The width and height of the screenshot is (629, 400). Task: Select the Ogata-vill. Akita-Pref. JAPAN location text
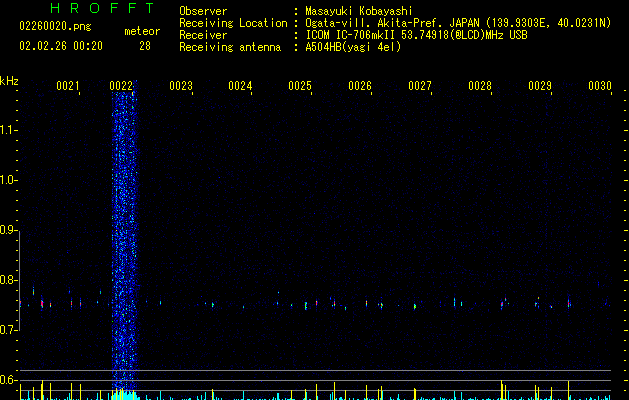click(x=458, y=23)
